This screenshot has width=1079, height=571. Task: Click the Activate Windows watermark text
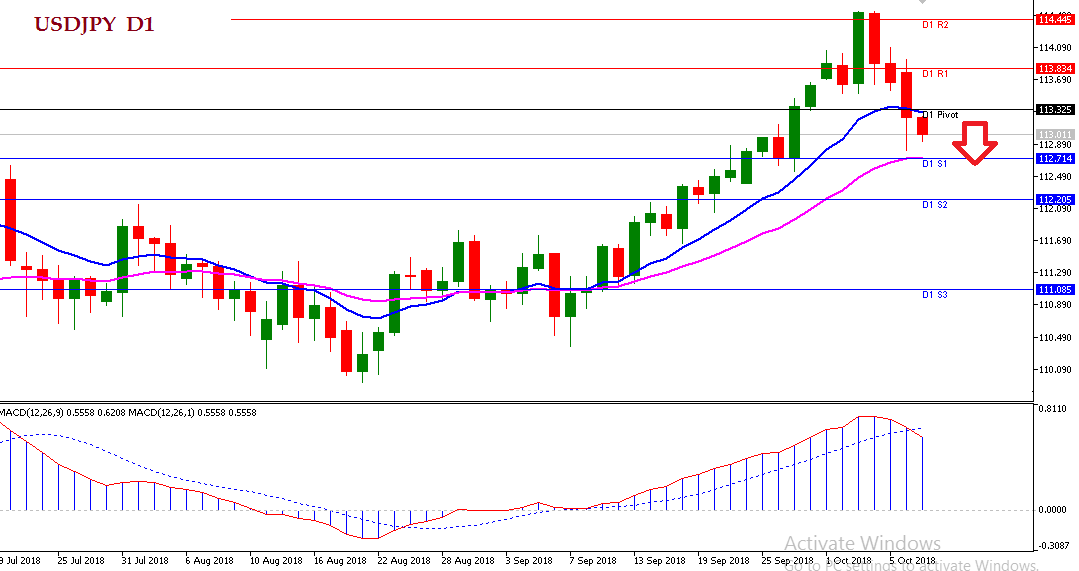[x=862, y=544]
